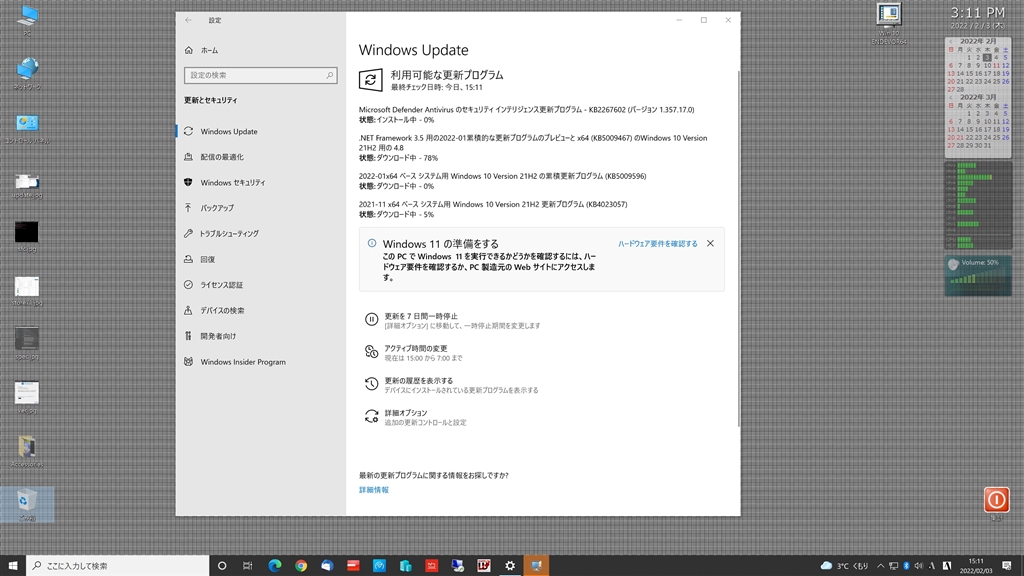Viewport: 1024px width, 576px height.
Task: Click the back arrow in Settings title bar
Action: 188,20
